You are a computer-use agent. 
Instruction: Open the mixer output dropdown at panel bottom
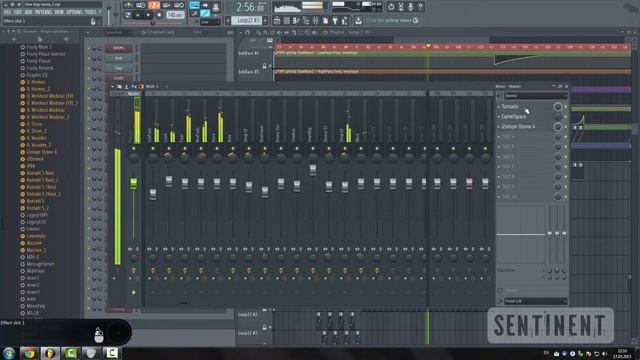(x=535, y=301)
